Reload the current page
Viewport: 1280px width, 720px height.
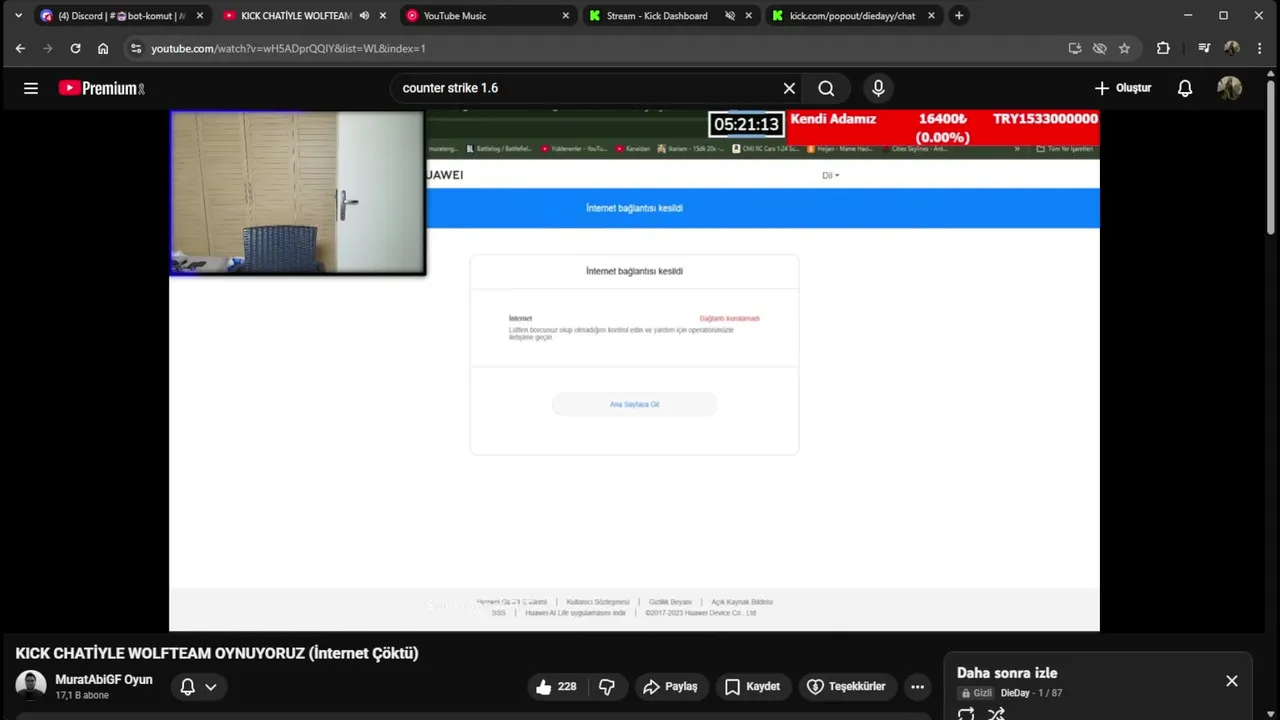75,48
